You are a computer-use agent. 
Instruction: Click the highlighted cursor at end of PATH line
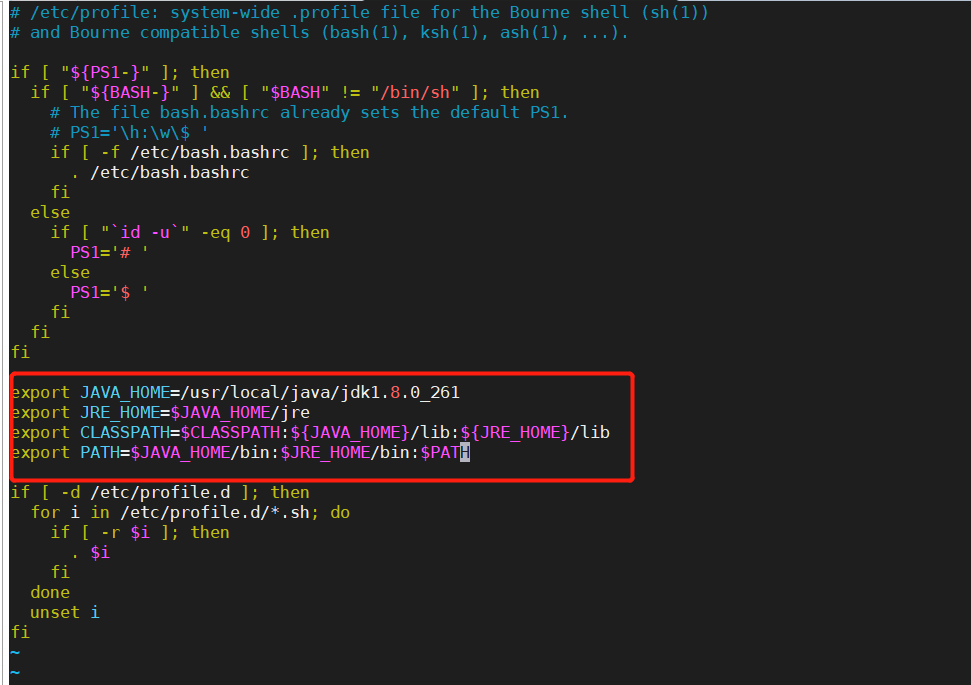click(465, 453)
